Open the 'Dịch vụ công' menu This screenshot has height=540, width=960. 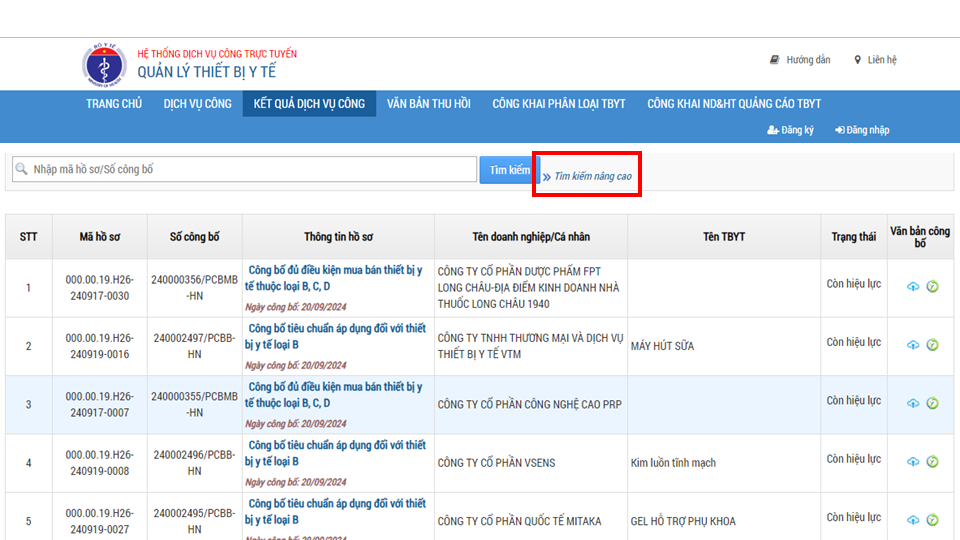[x=197, y=104]
